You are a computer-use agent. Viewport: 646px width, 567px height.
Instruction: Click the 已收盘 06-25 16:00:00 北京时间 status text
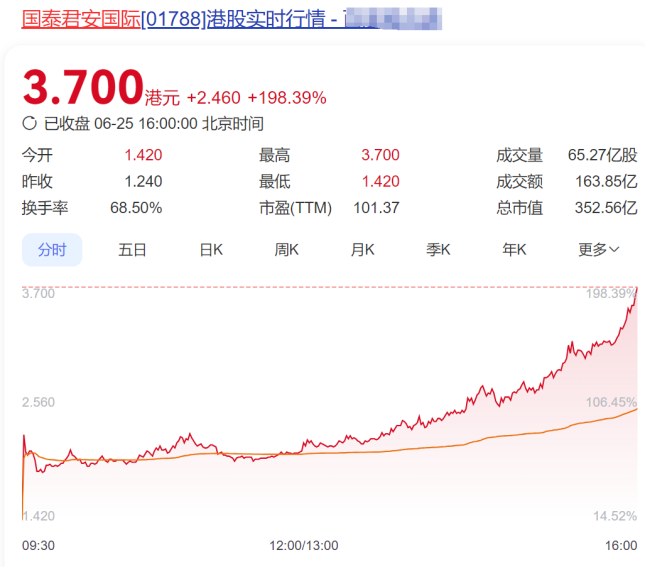click(x=154, y=124)
